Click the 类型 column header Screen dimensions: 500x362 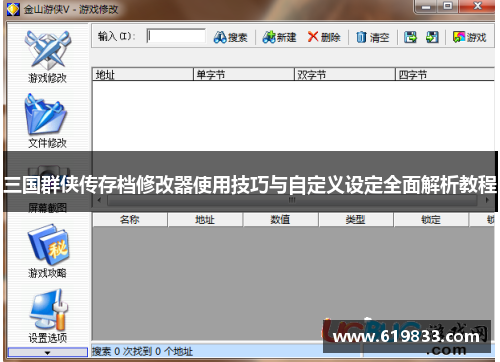click(x=356, y=220)
